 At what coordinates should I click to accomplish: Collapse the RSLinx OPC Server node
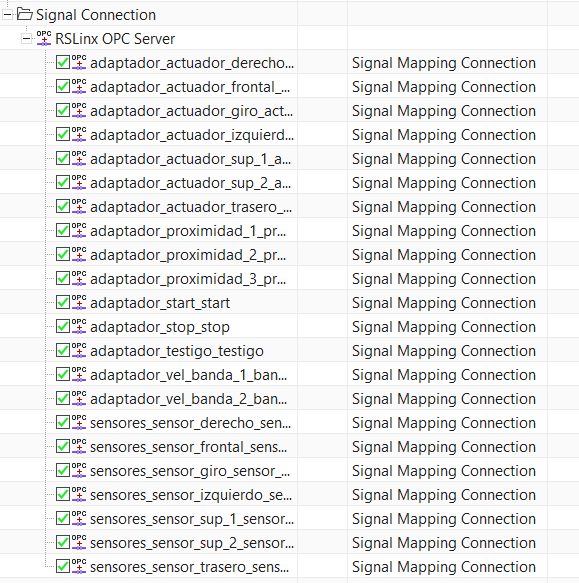point(26,39)
